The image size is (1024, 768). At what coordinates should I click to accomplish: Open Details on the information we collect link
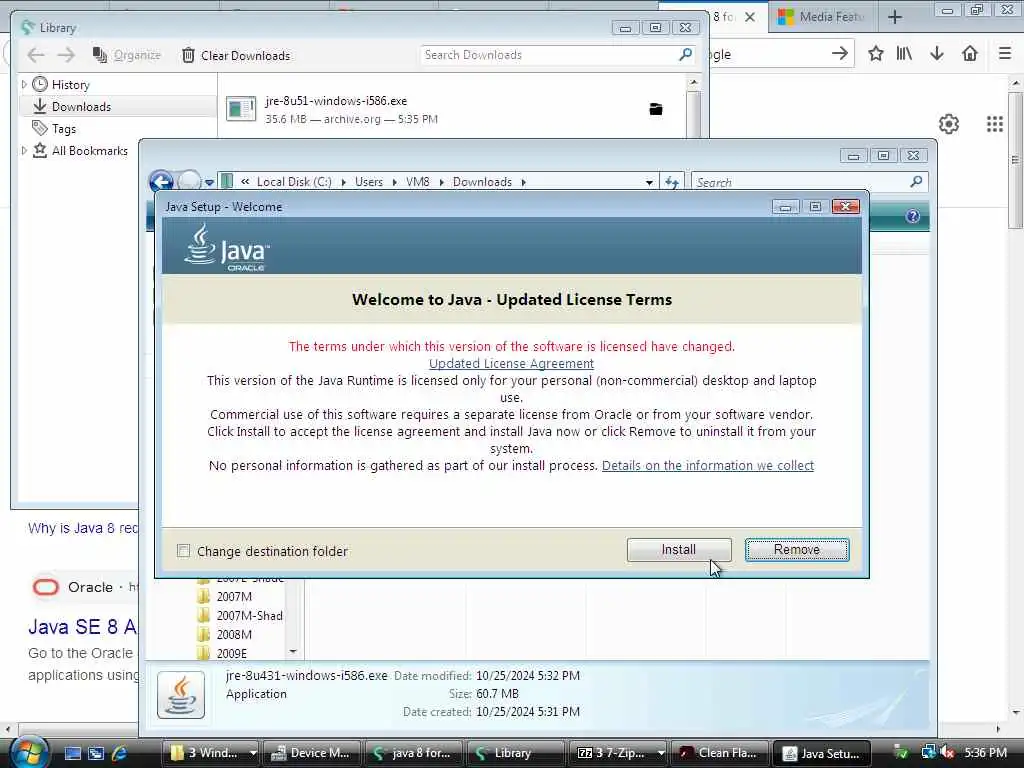(708, 466)
